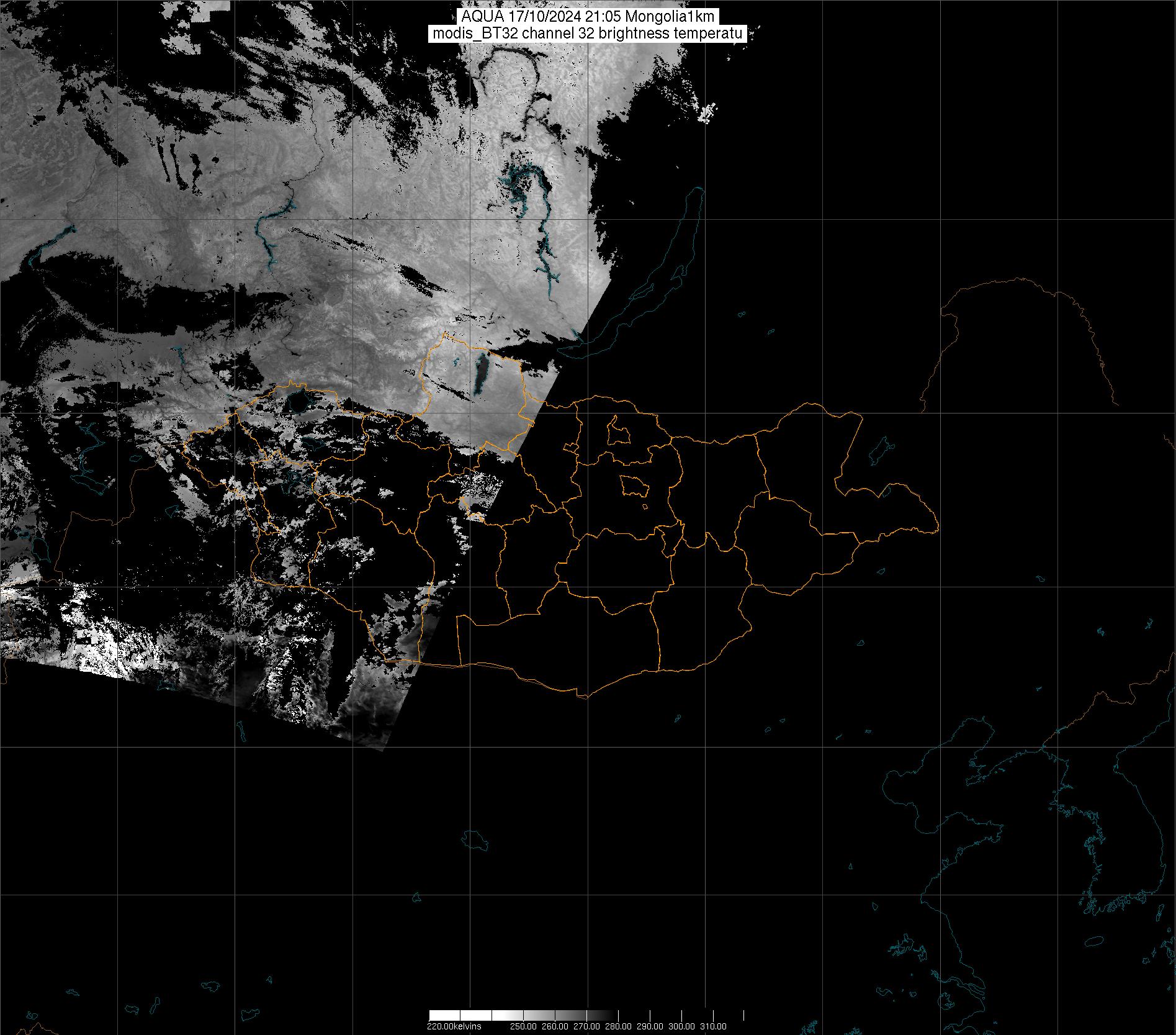This screenshot has height=1035, width=1176.
Task: Click the small white cloud patch near top center-right
Action: [x=708, y=112]
